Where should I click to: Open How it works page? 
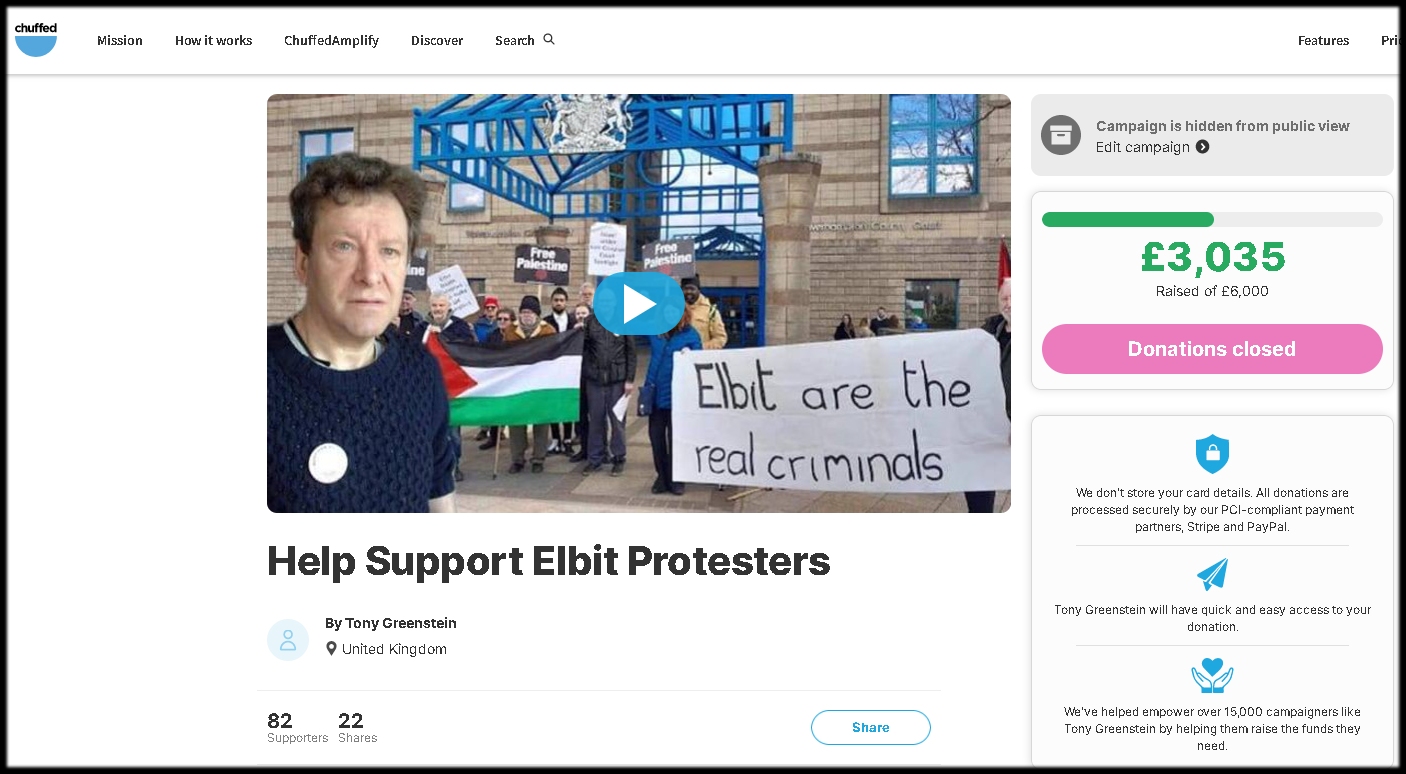[x=213, y=41]
